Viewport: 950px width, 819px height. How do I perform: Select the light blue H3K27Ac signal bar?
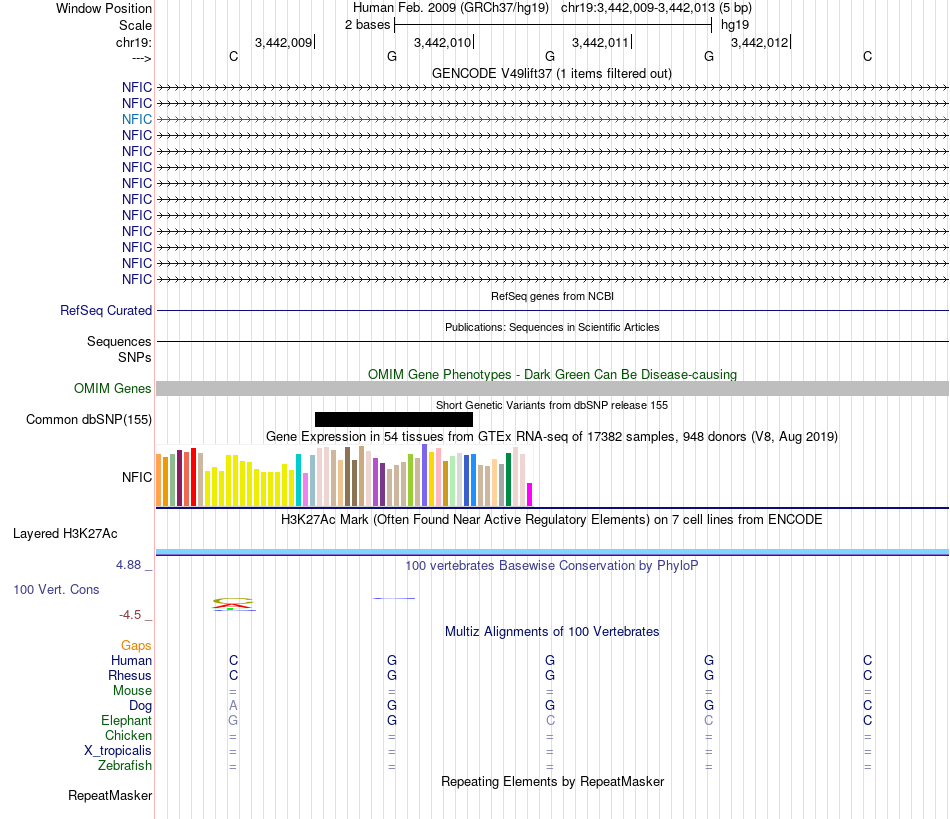pyautogui.click(x=553, y=552)
